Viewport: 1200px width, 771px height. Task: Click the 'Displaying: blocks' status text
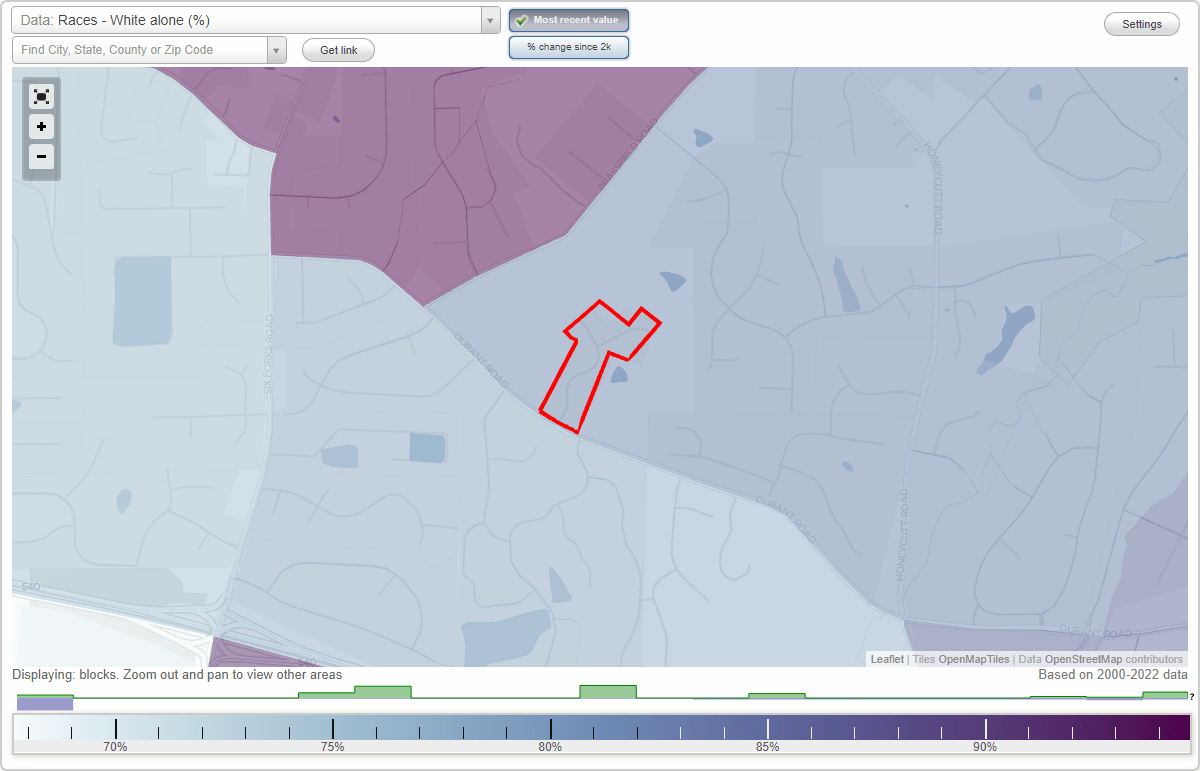pos(177,675)
